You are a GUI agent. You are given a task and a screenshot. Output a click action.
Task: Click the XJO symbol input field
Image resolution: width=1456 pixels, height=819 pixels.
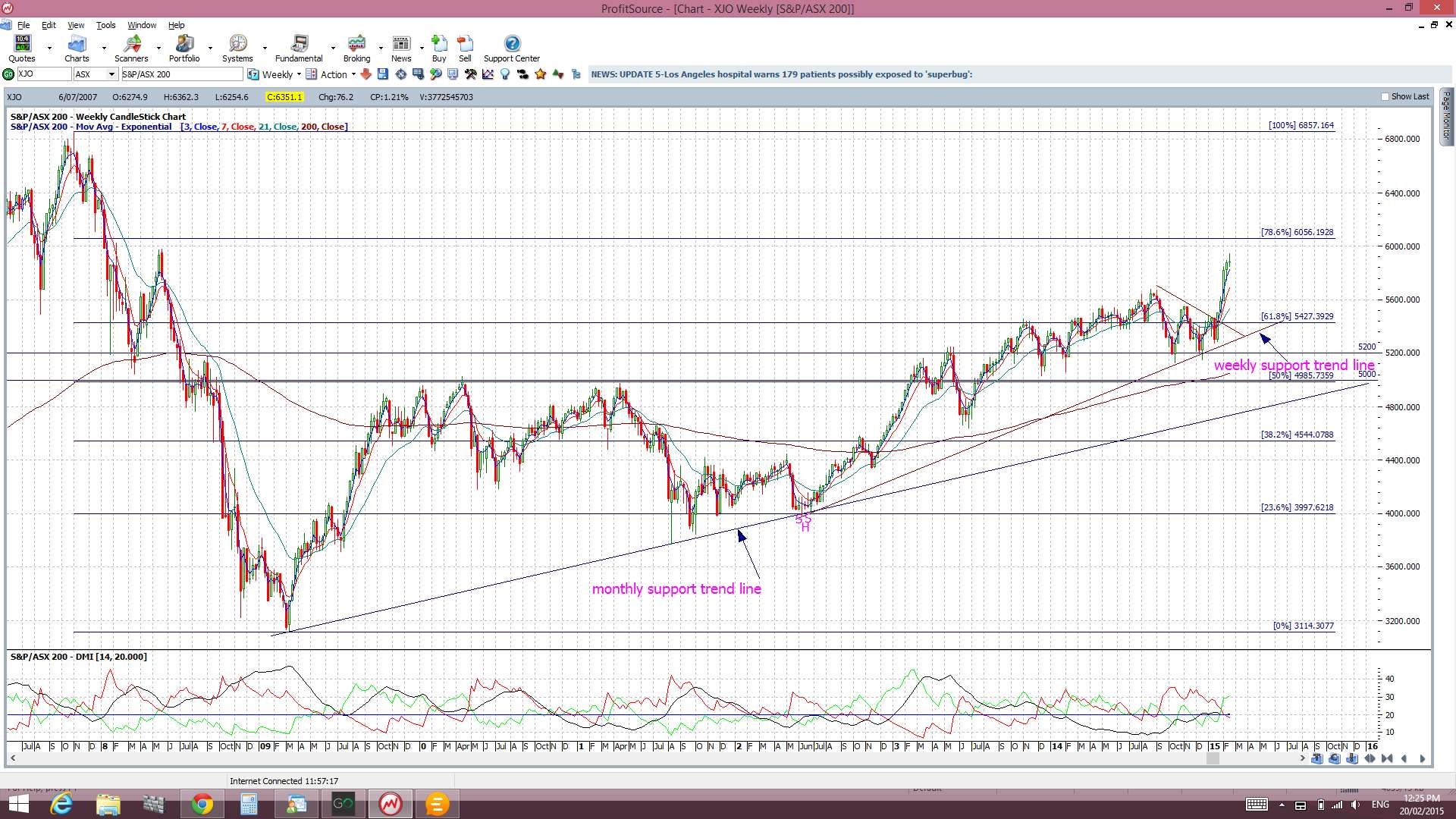coord(43,74)
